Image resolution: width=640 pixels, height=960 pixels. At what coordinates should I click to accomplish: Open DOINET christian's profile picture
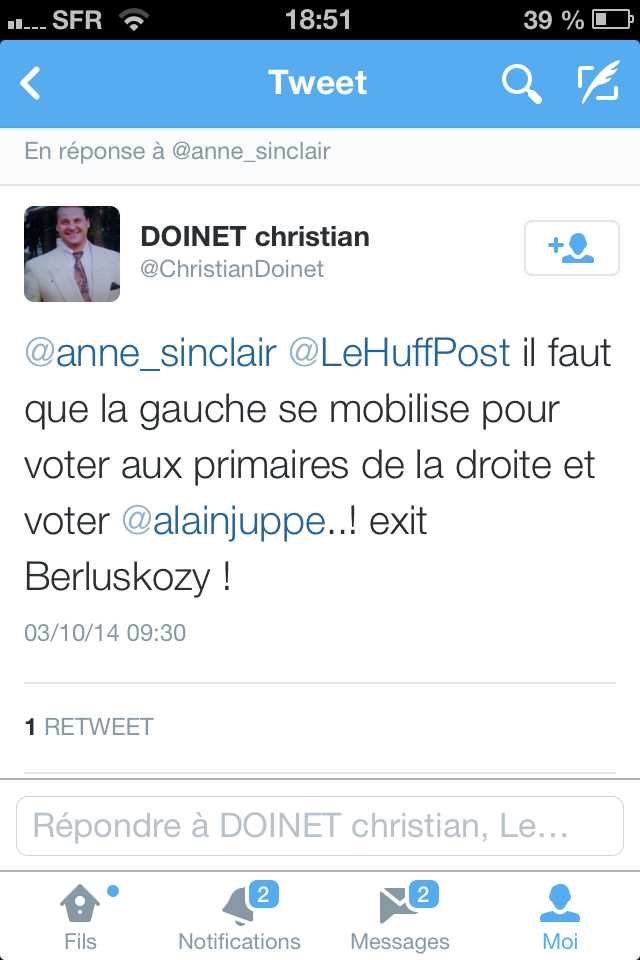point(72,254)
